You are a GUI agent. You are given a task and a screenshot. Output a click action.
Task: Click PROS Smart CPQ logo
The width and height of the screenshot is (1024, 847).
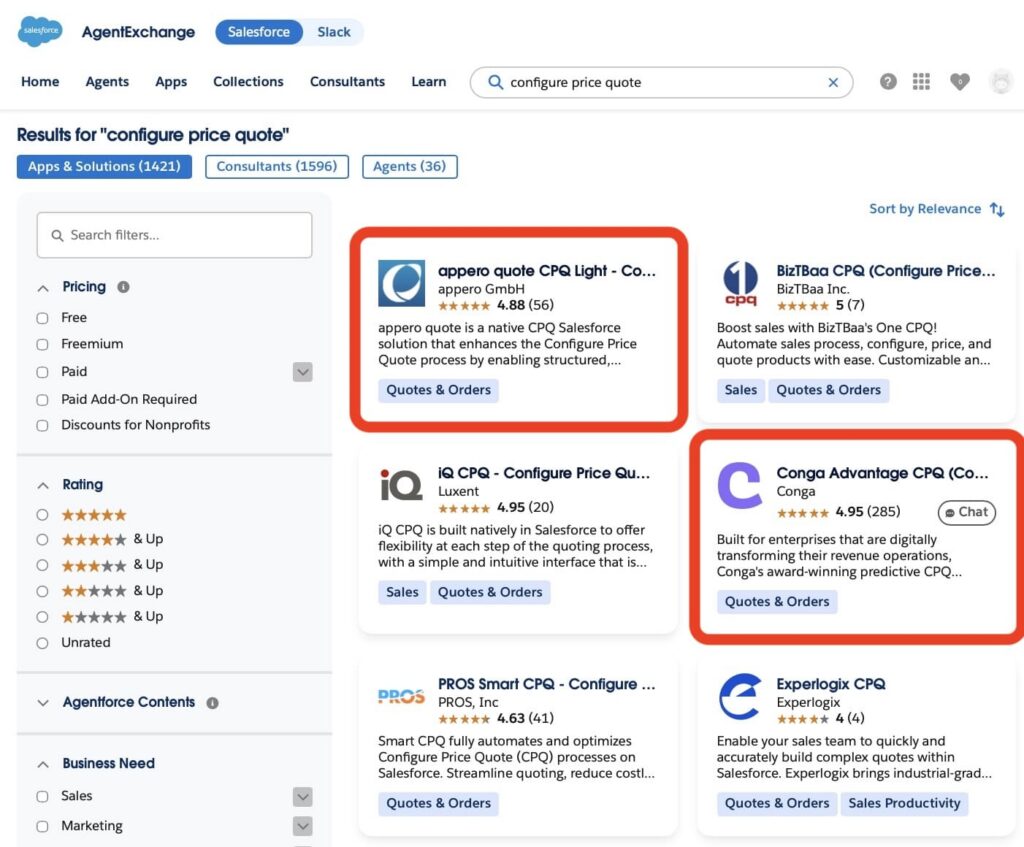(401, 697)
